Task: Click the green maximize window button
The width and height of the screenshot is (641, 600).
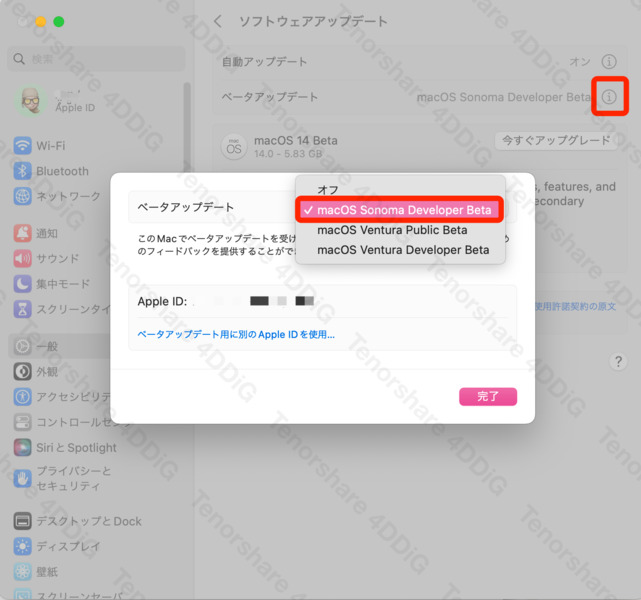Action: 59,21
